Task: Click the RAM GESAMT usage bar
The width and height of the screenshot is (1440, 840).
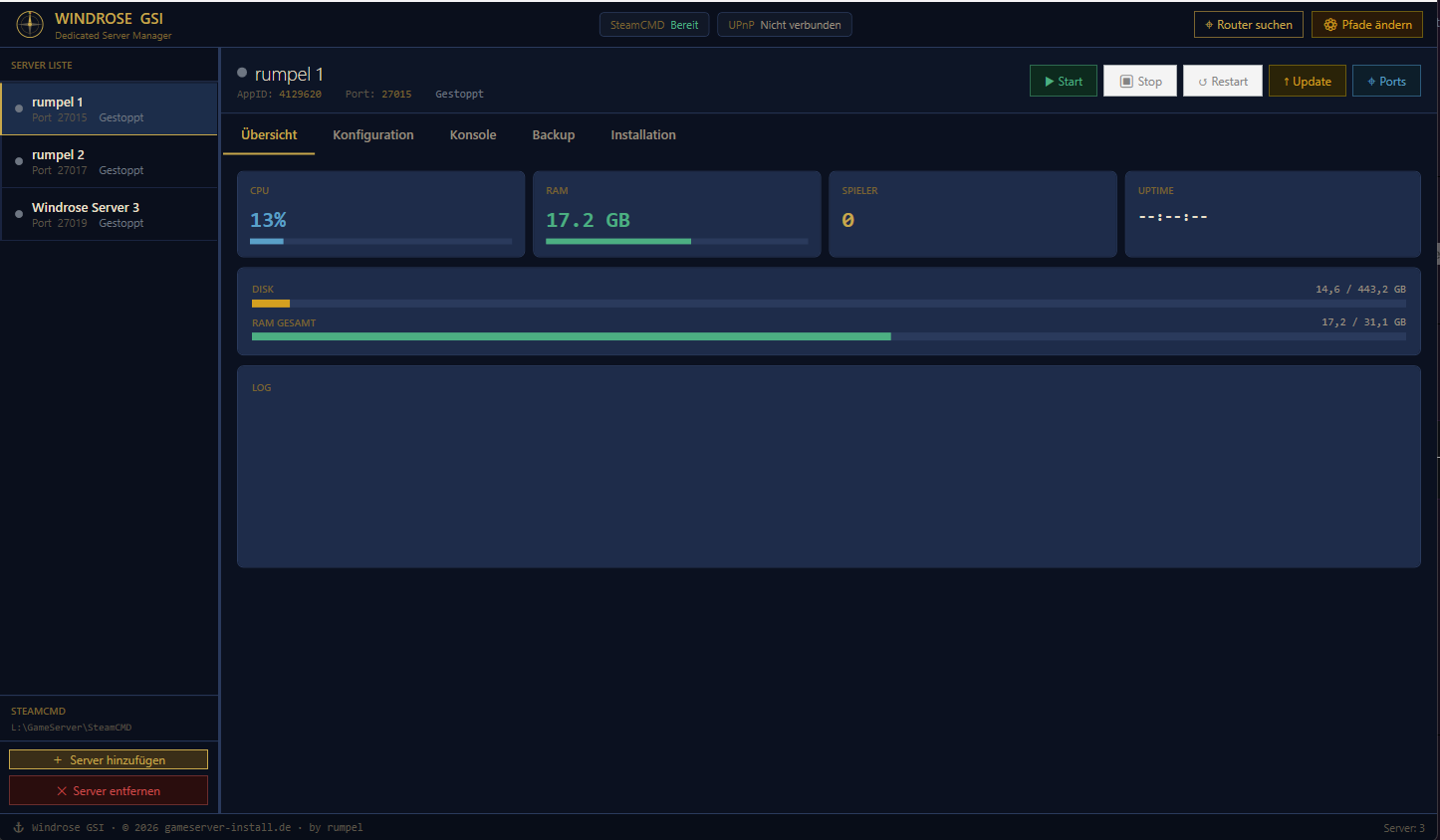Action: [x=829, y=336]
